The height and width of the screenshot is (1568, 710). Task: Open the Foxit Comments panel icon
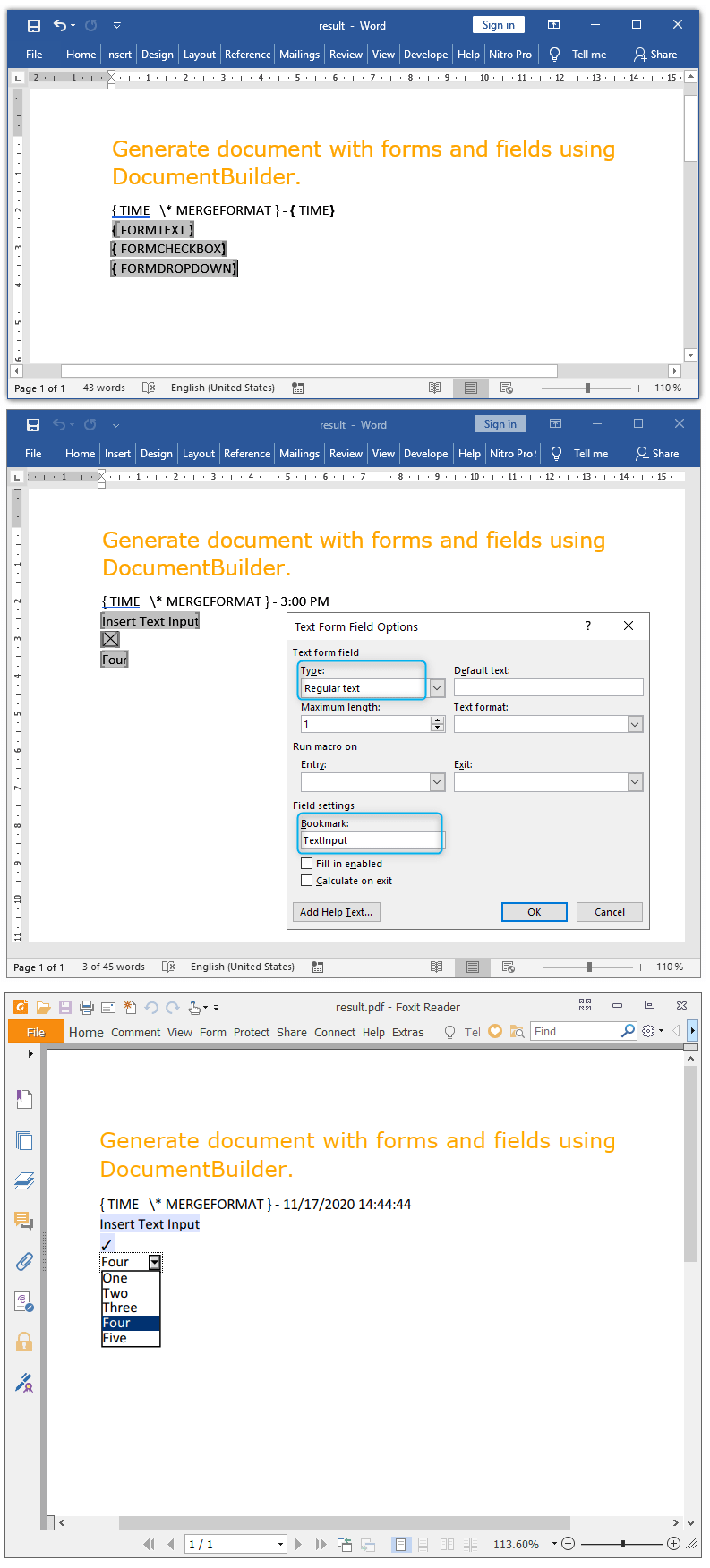click(x=24, y=1220)
